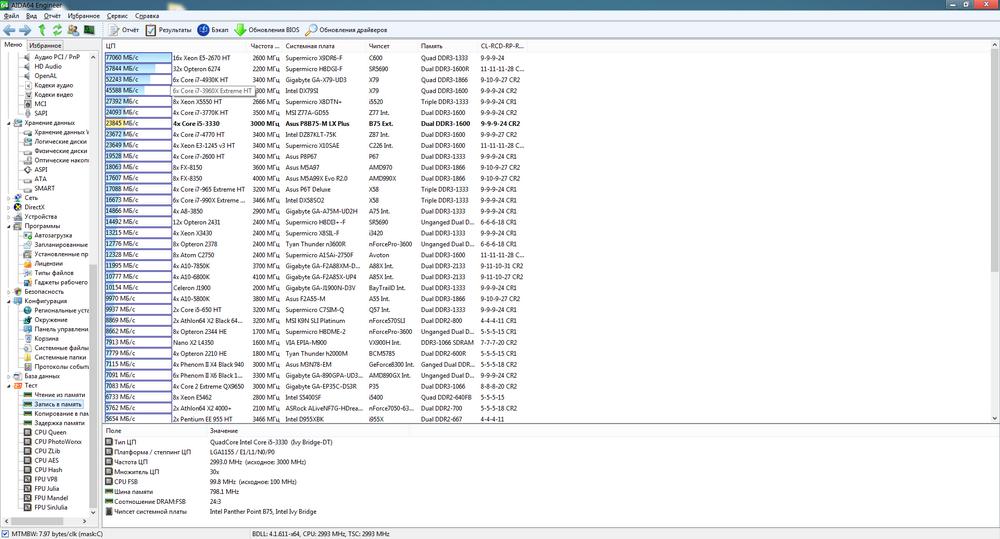Collapse the Программы tree node
Image resolution: width=1000 pixels, height=539 pixels.
coord(9,226)
